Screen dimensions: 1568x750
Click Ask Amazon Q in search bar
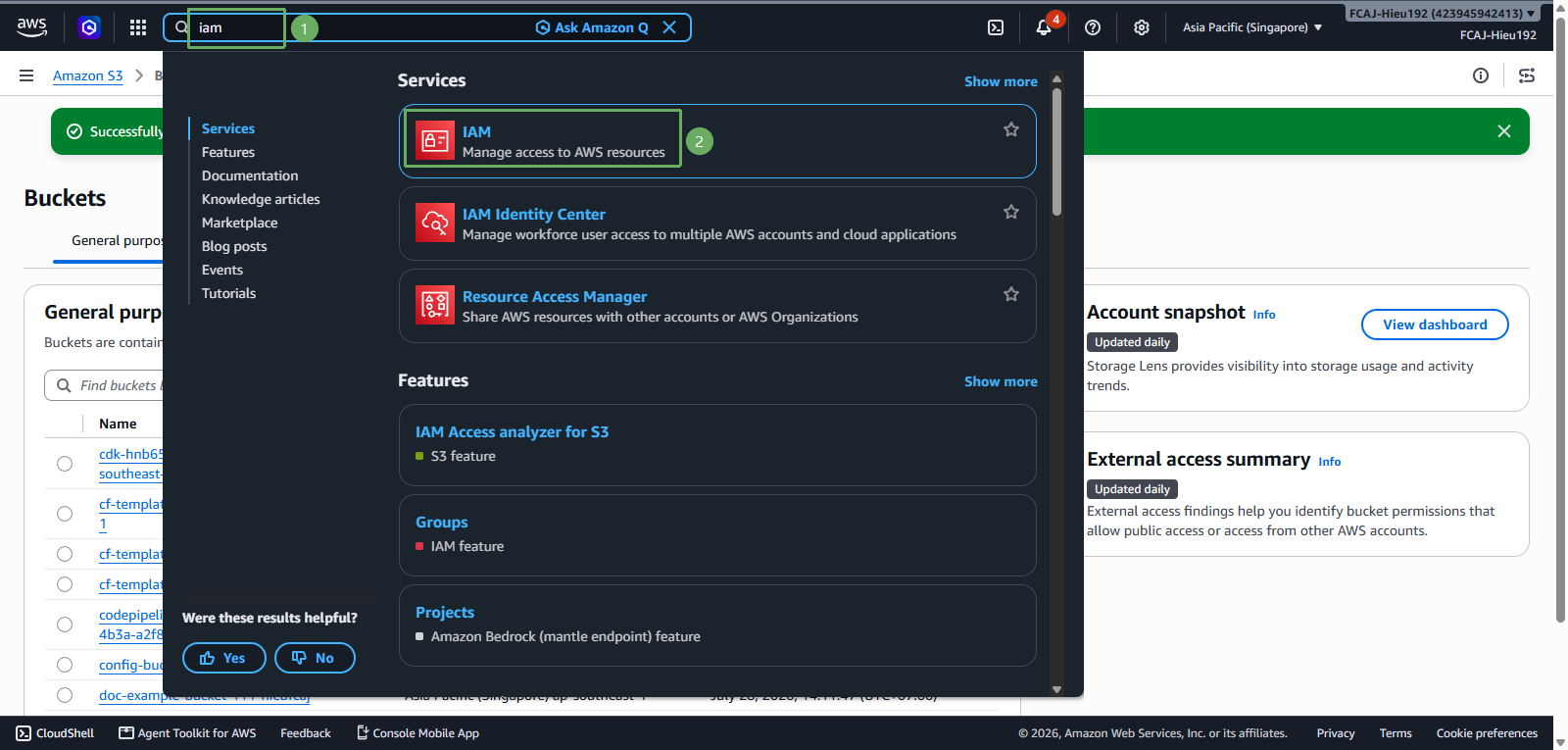pyautogui.click(x=592, y=27)
